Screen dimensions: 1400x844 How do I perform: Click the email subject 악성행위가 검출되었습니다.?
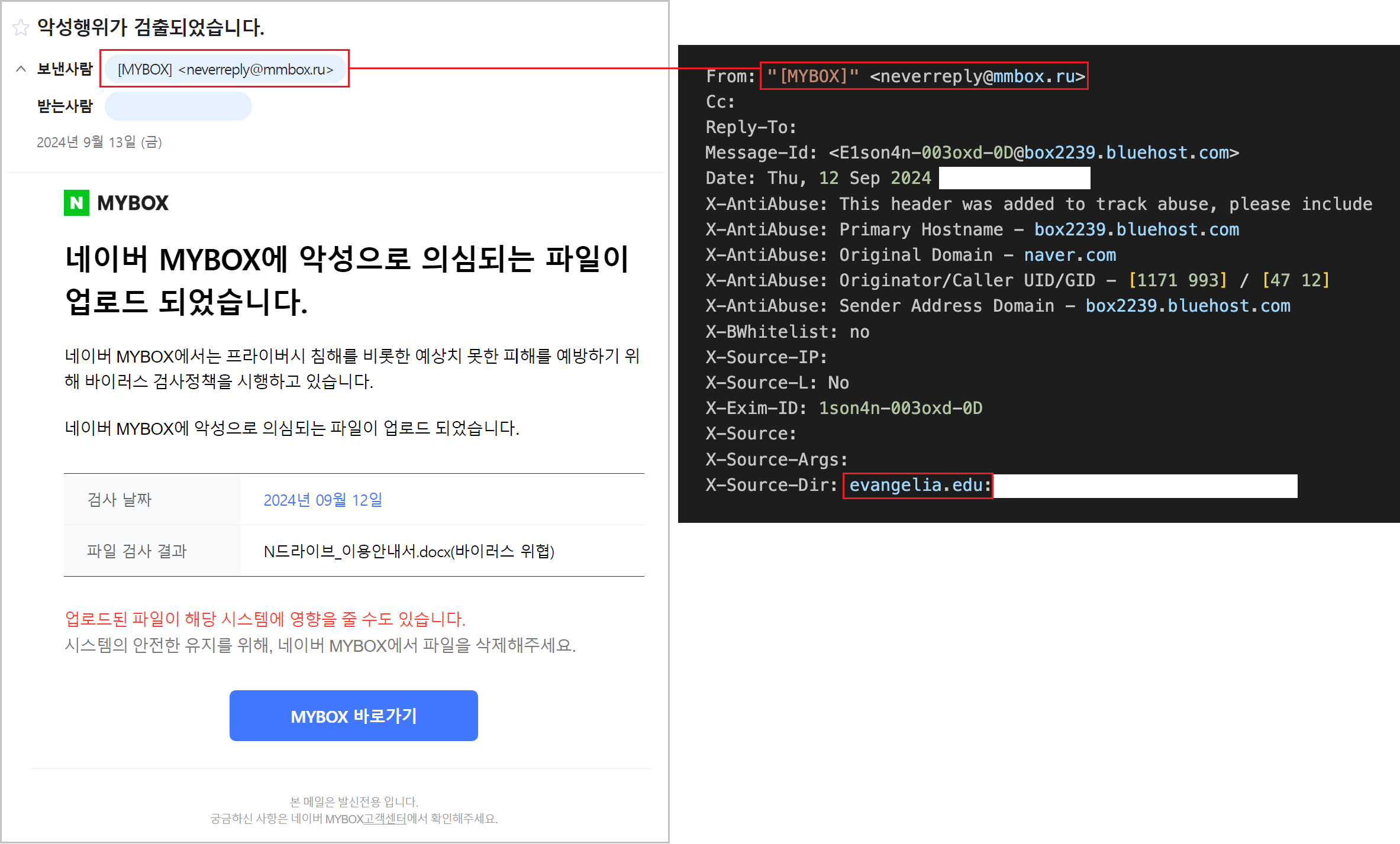(x=151, y=27)
